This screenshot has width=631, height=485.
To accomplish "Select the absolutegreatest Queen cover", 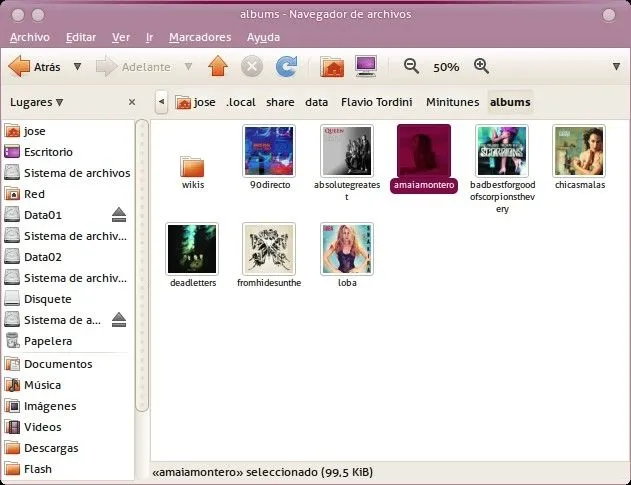I will pos(347,151).
